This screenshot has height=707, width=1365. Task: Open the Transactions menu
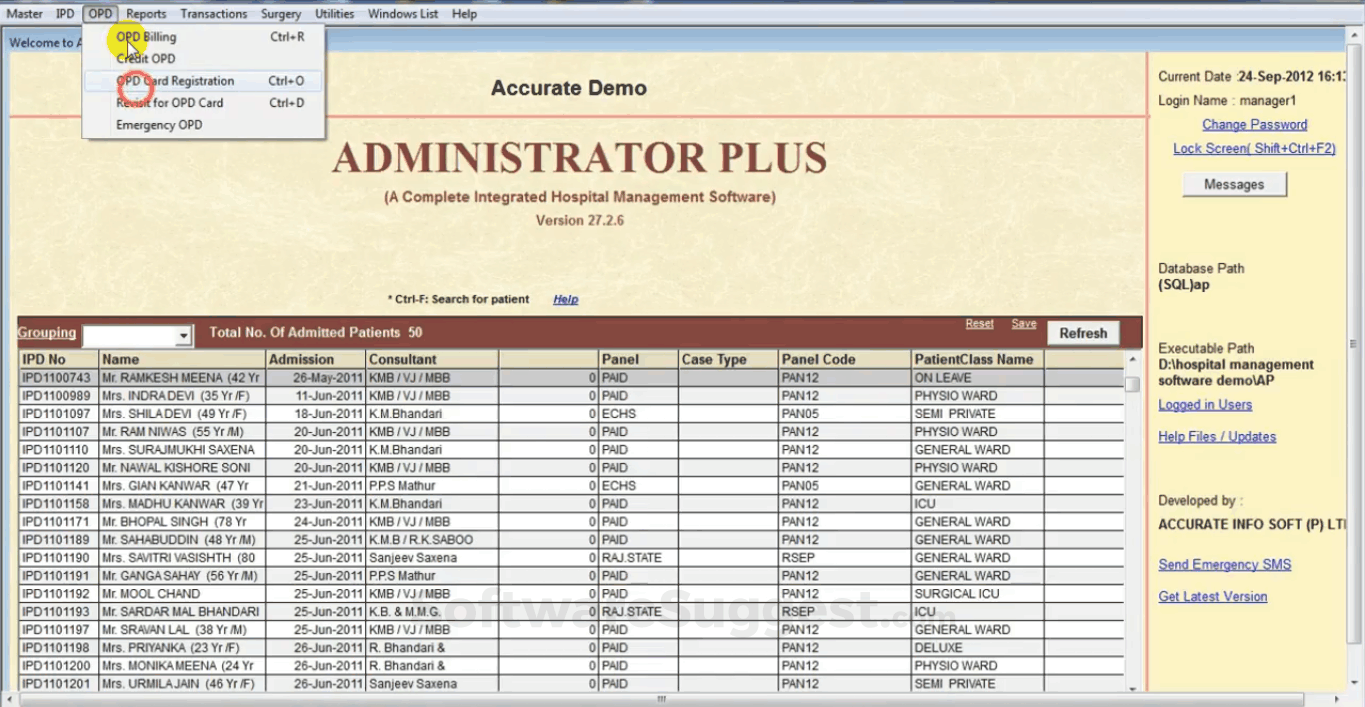[x=213, y=13]
